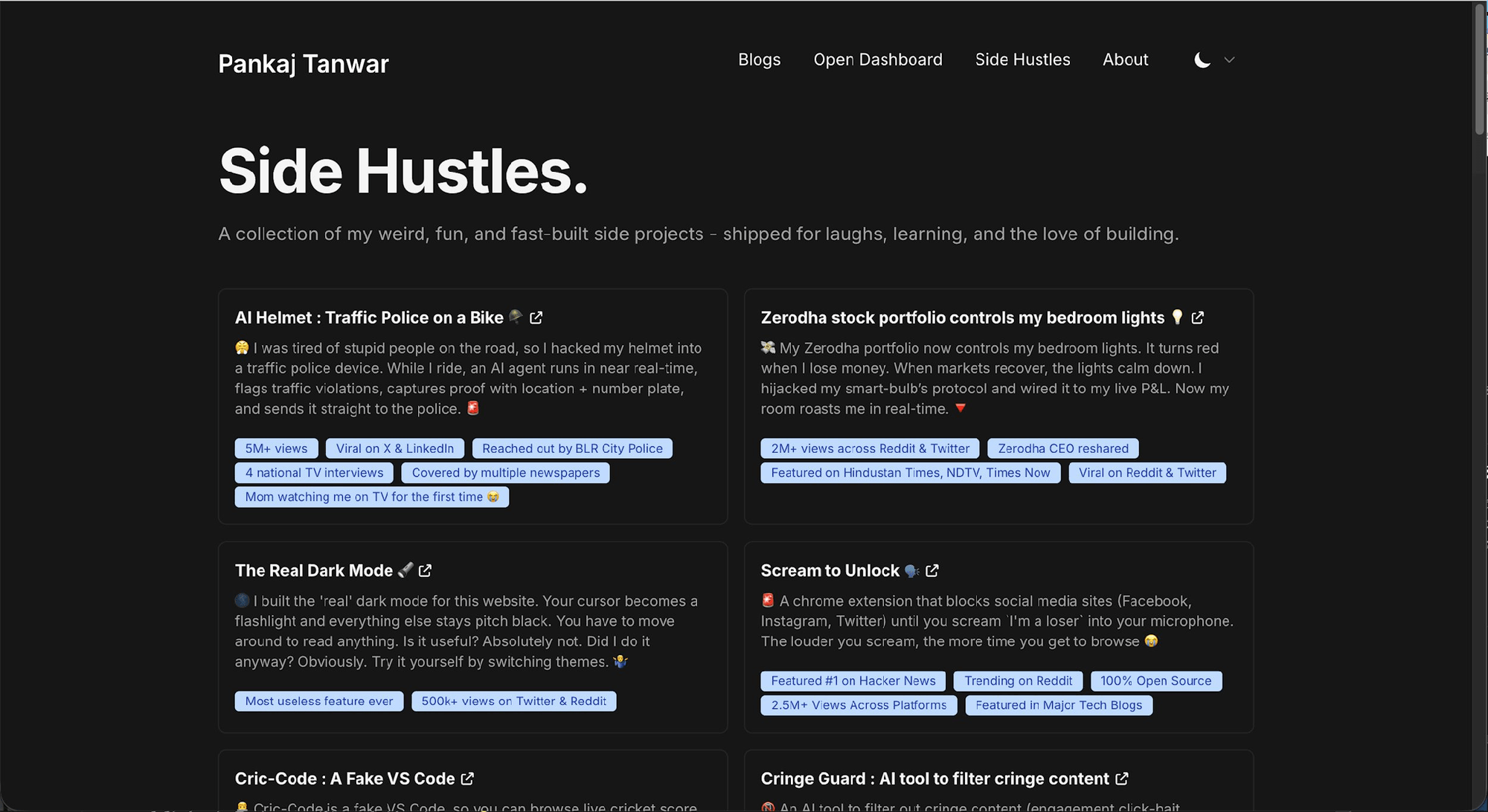Toggle the moon dark theme icon
This screenshot has width=1488, height=812.
click(1202, 60)
